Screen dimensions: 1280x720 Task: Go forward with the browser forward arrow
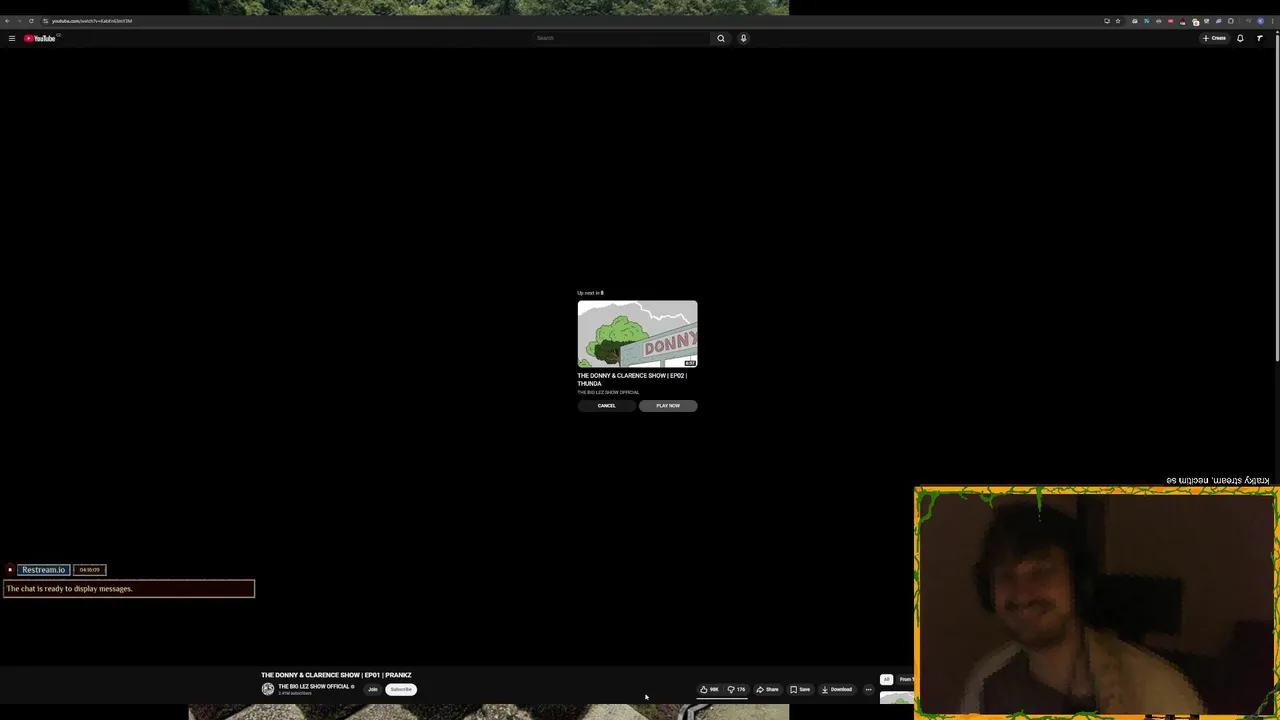(19, 21)
